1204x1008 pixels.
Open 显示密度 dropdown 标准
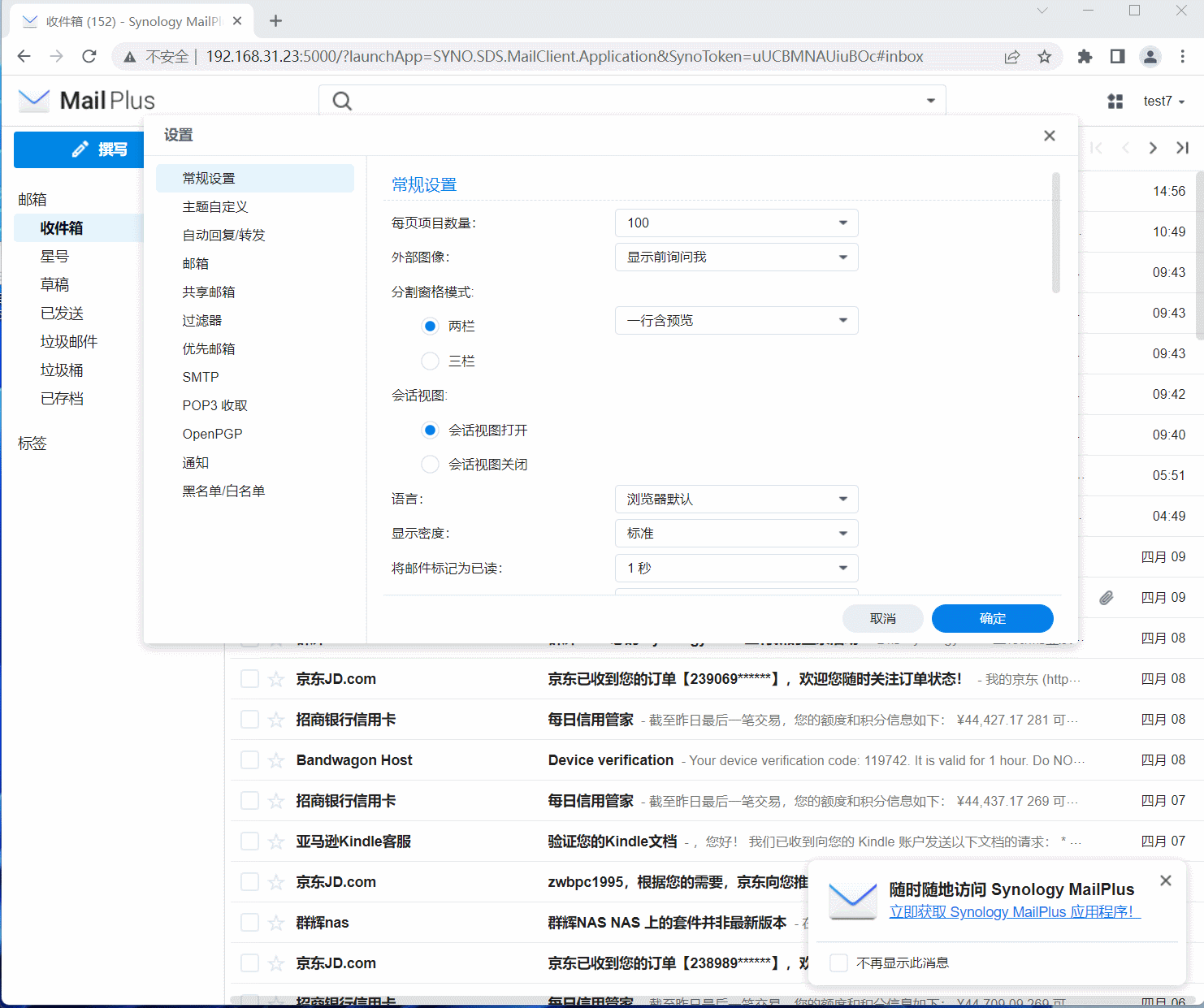(737, 533)
